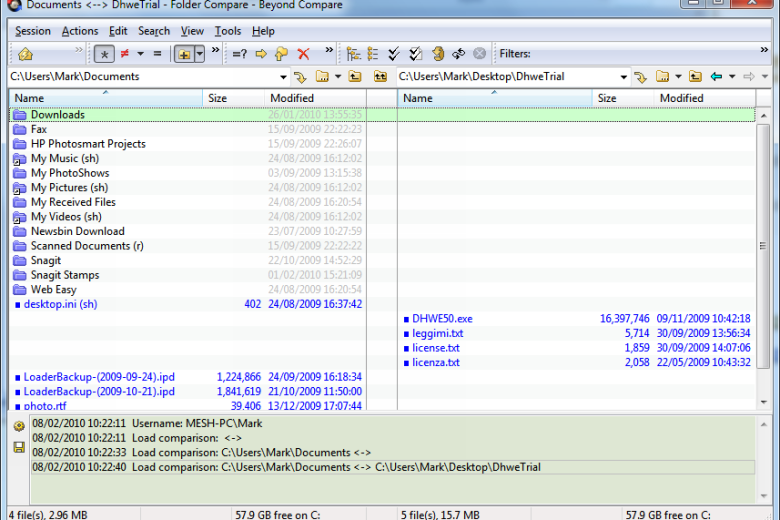Click the left pane curved browse arrow icon

pyautogui.click(x=300, y=77)
